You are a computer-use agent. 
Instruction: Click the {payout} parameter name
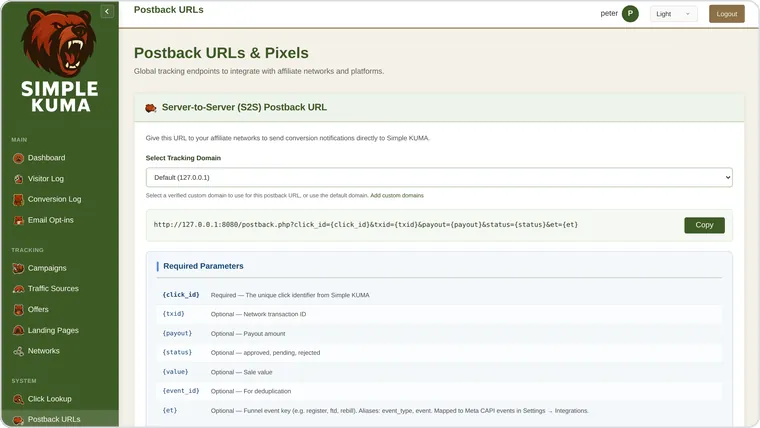tap(177, 333)
